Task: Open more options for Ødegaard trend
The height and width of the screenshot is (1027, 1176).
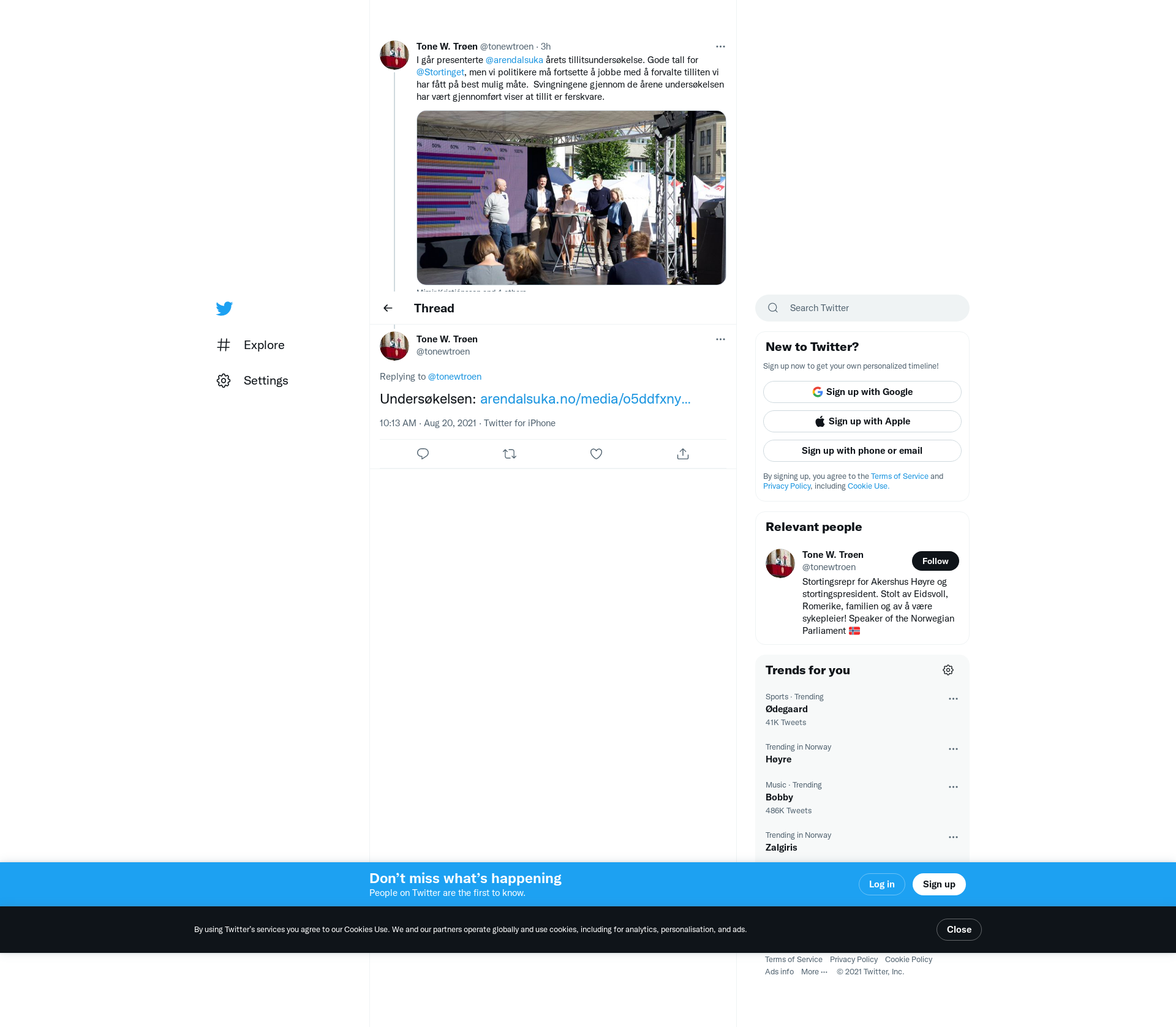Action: click(953, 699)
